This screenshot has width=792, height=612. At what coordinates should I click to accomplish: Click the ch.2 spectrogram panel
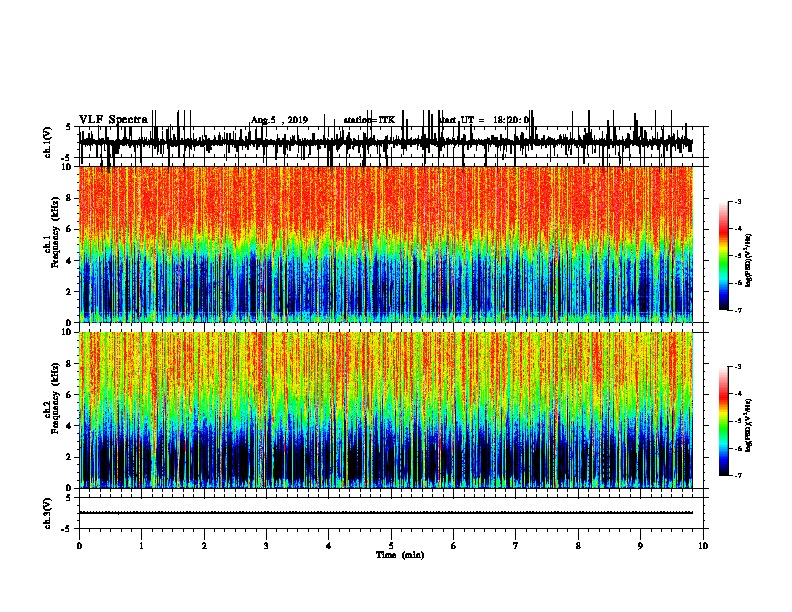point(386,410)
